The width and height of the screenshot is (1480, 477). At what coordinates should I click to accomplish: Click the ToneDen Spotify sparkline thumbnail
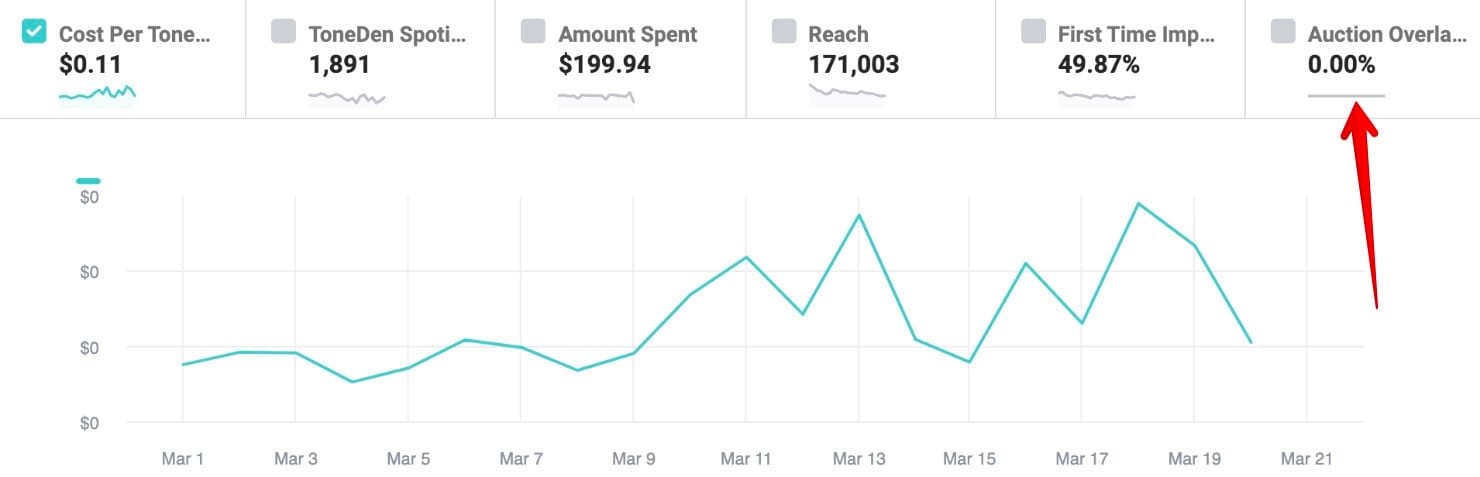pos(346,98)
